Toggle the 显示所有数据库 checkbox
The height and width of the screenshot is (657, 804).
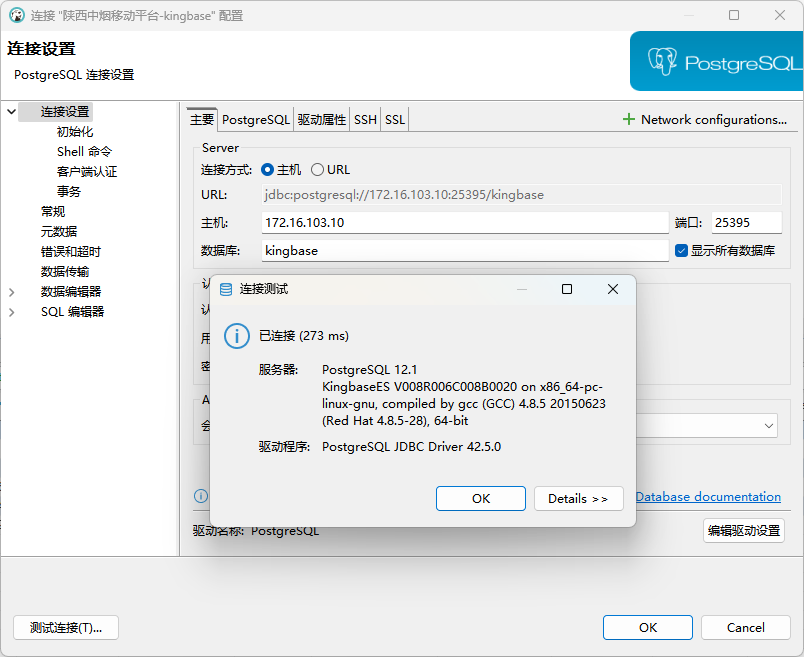click(681, 251)
